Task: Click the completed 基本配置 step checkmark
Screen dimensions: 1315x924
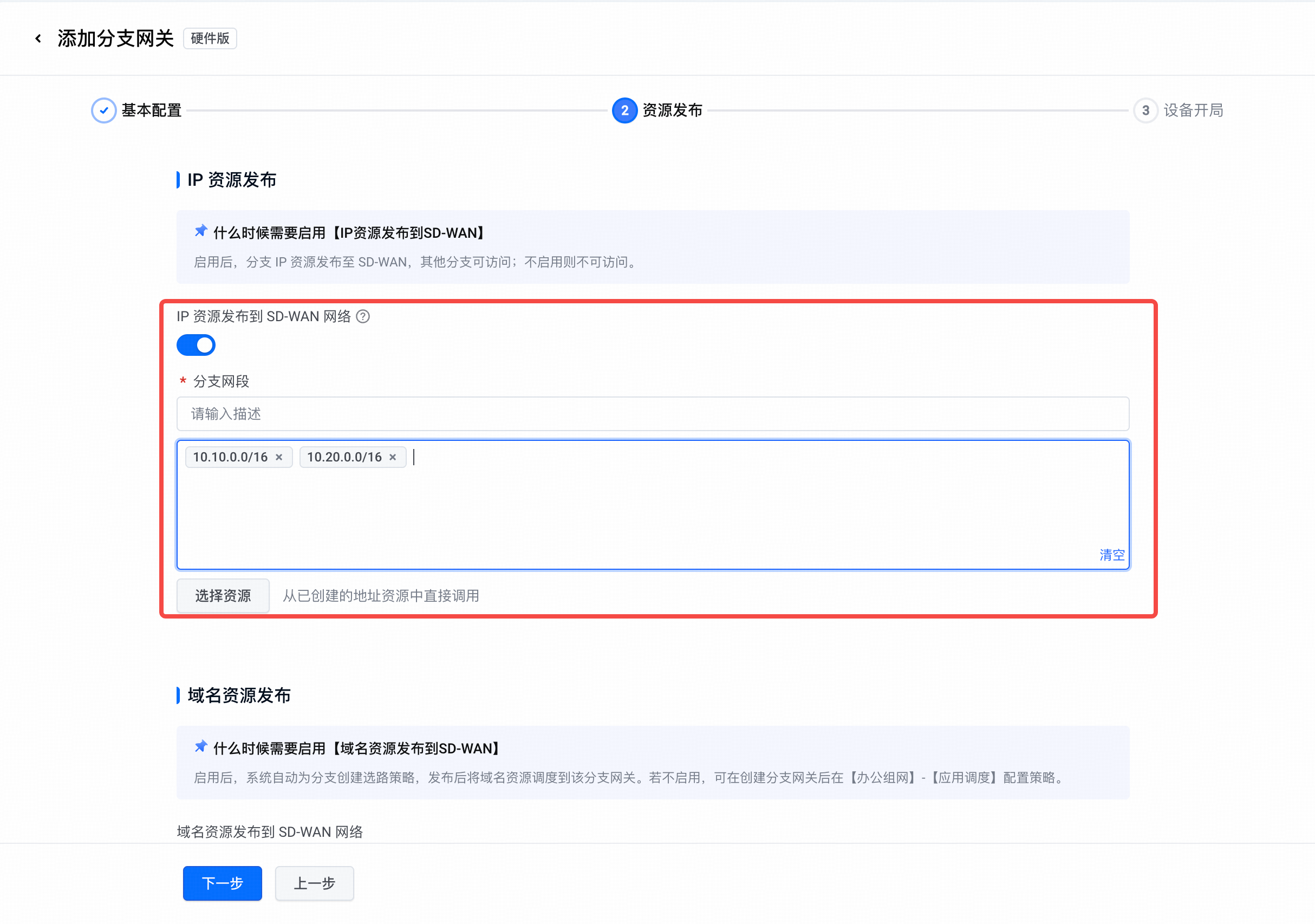Action: (x=103, y=110)
